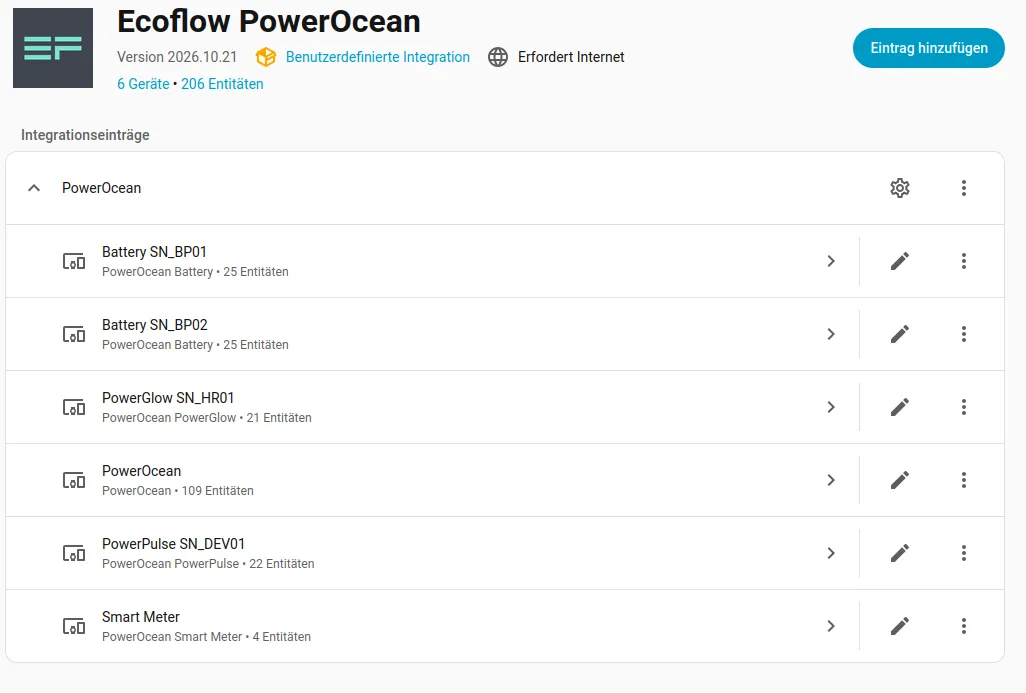Open overflow menu for PowerOcean 109 Entitäten row
This screenshot has height=693, width=1026.
[964, 480]
